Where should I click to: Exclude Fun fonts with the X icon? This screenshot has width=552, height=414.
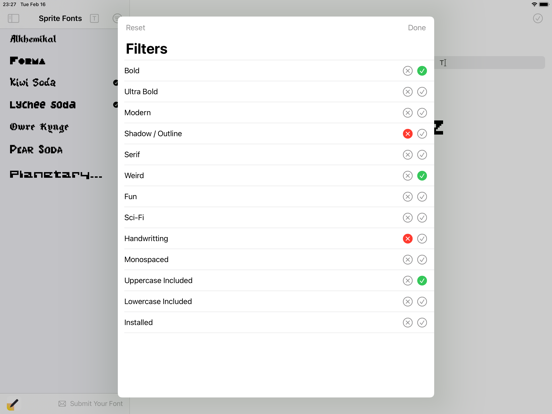coord(407,196)
